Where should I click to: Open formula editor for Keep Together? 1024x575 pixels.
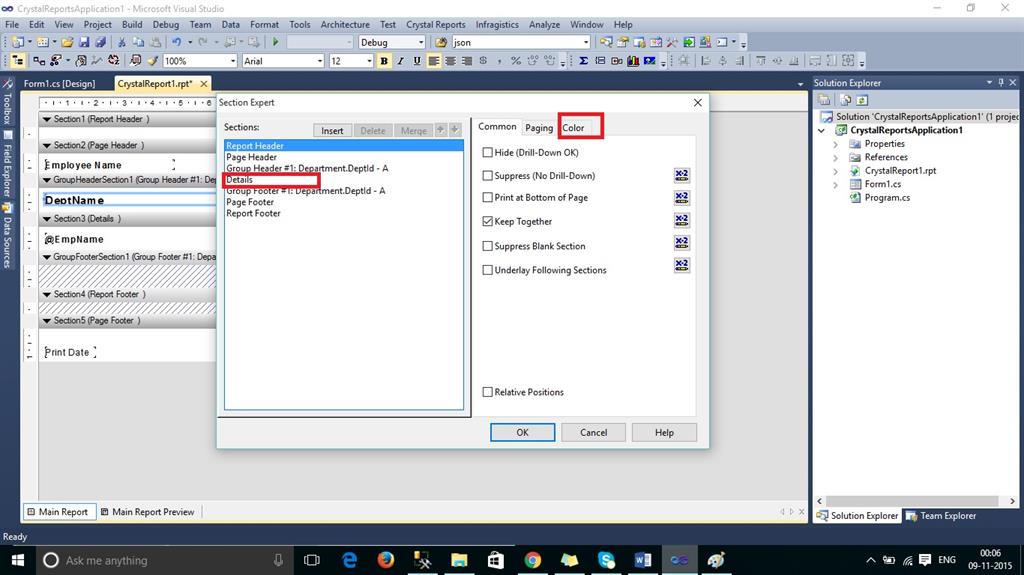[x=681, y=220]
